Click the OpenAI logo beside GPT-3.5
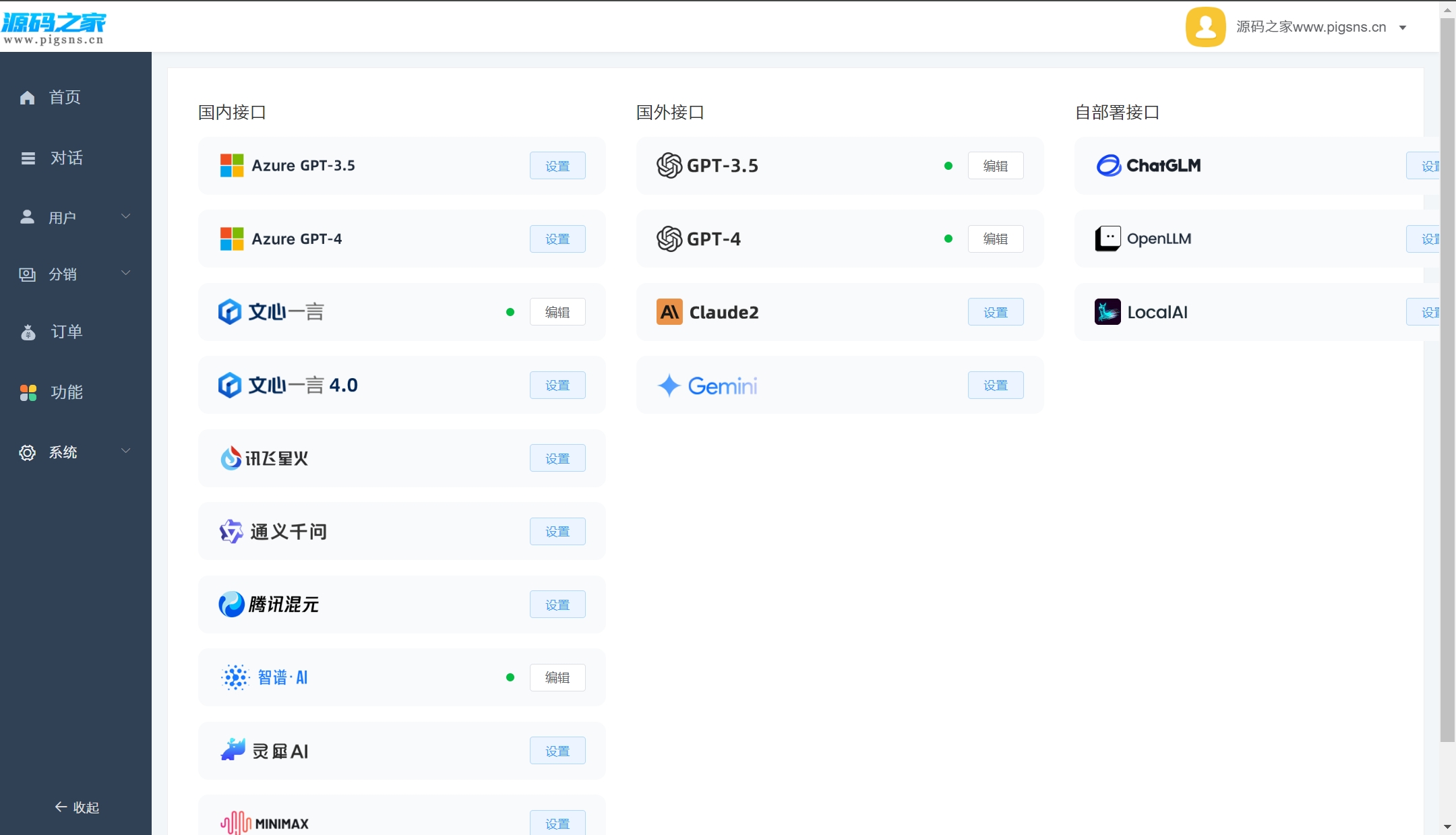Image resolution: width=1456 pixels, height=835 pixels. (669, 166)
